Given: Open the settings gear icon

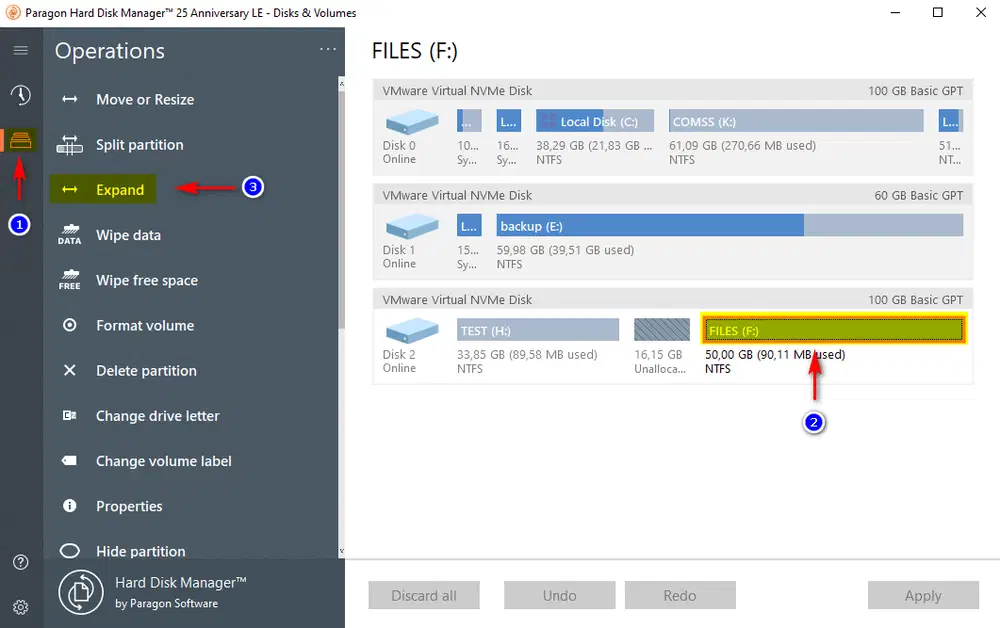Looking at the screenshot, I should tap(20, 607).
